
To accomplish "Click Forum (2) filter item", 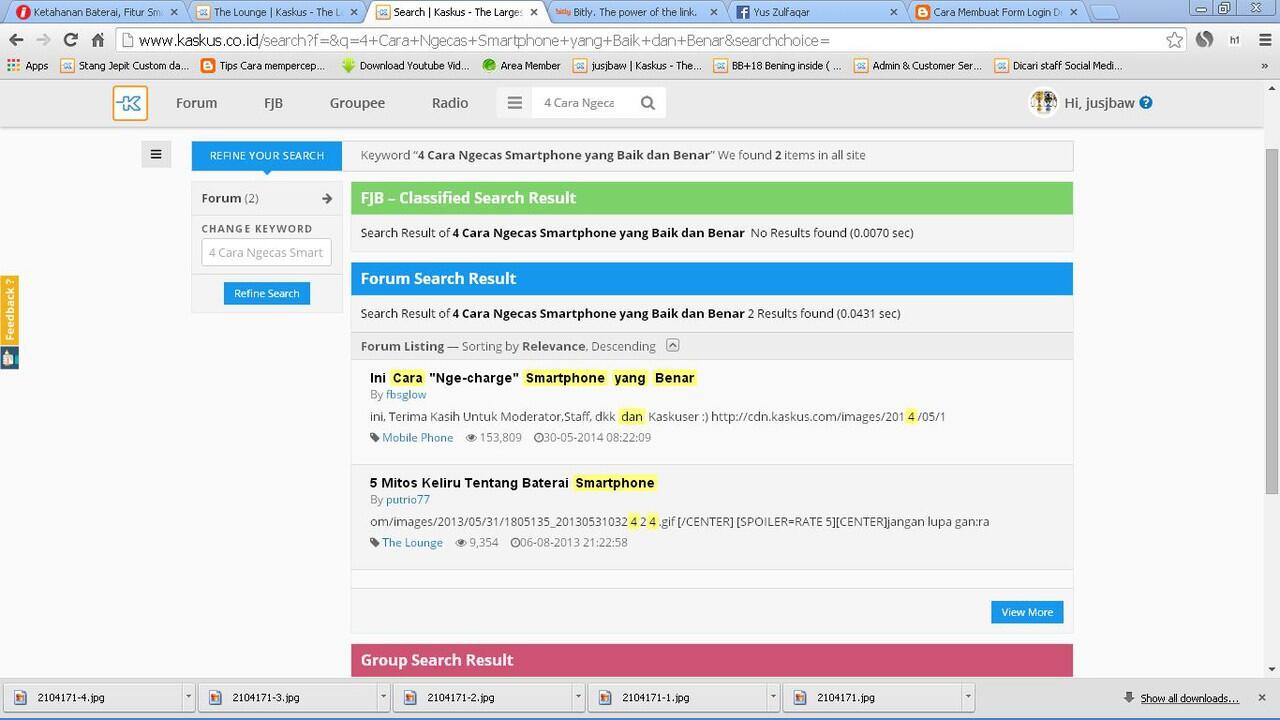I will (267, 198).
